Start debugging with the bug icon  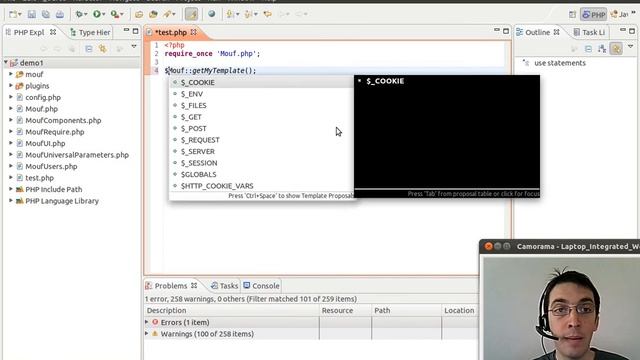(x=79, y=14)
